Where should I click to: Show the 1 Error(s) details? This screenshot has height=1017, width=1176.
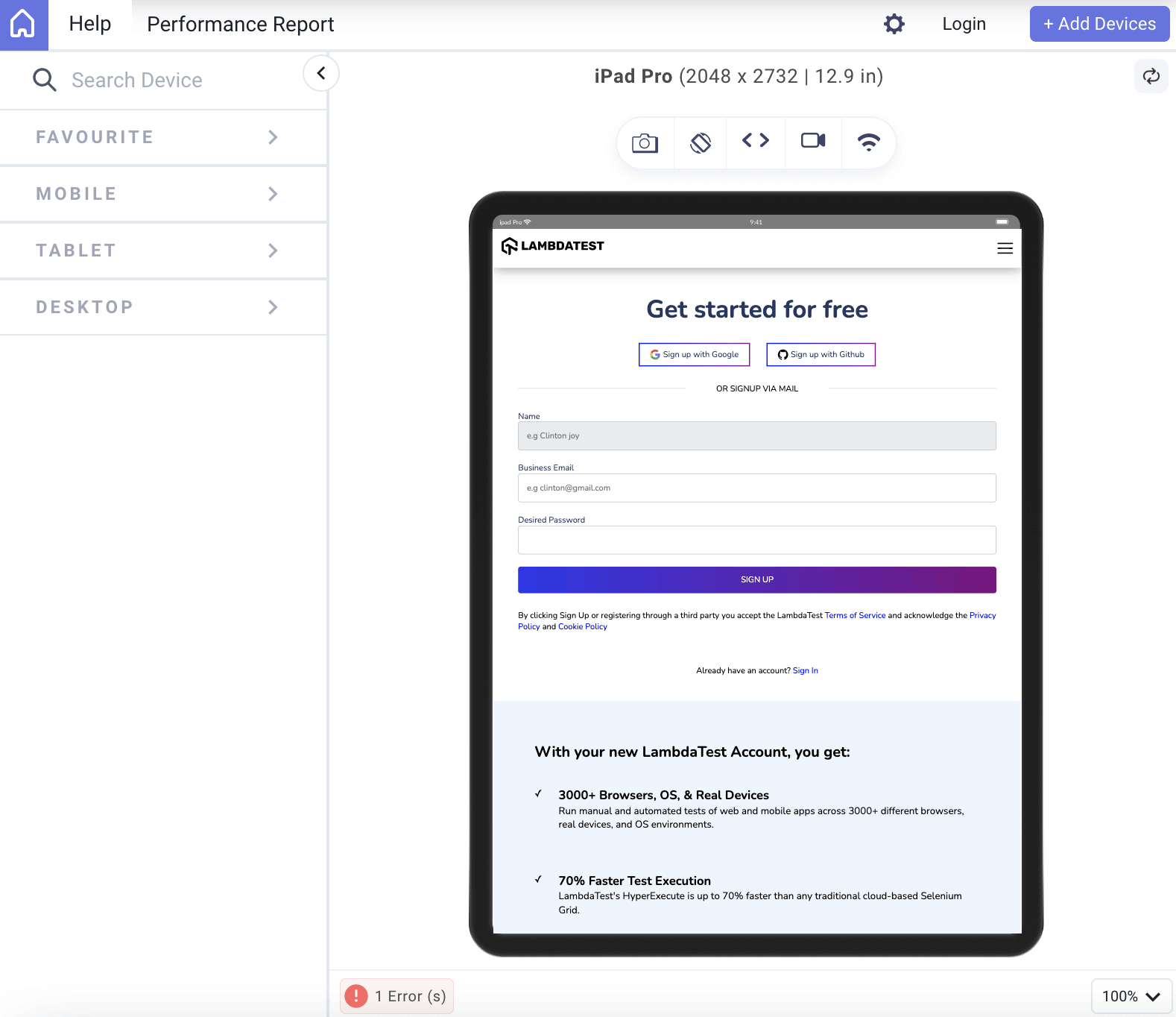pyautogui.click(x=397, y=996)
